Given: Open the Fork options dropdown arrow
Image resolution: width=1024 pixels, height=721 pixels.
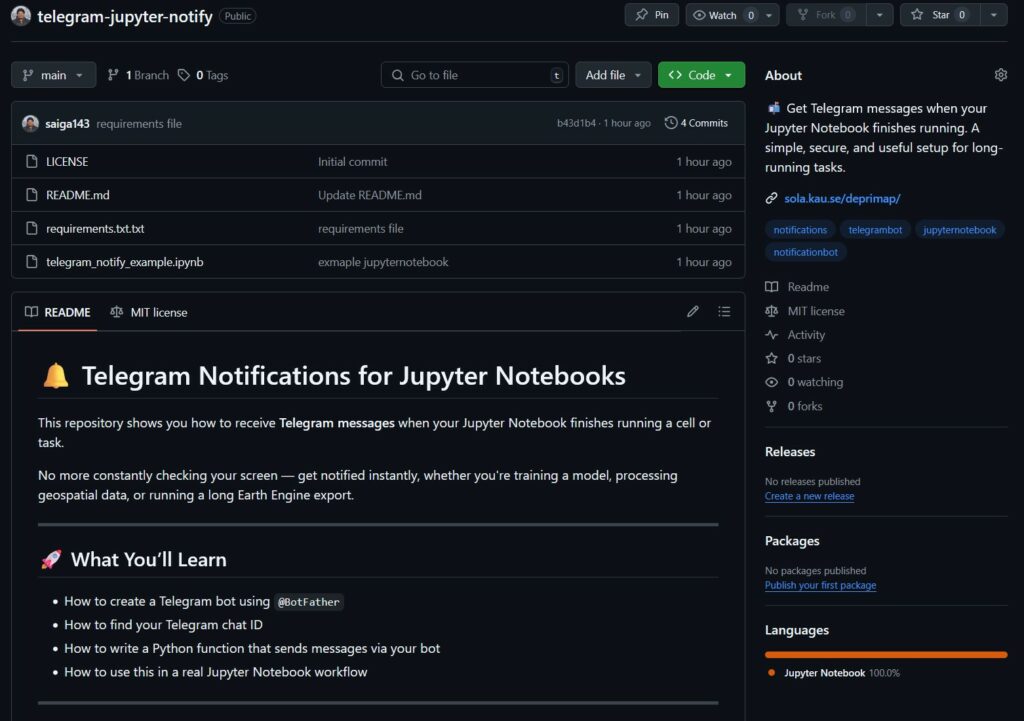Looking at the screenshot, I should 880,15.
